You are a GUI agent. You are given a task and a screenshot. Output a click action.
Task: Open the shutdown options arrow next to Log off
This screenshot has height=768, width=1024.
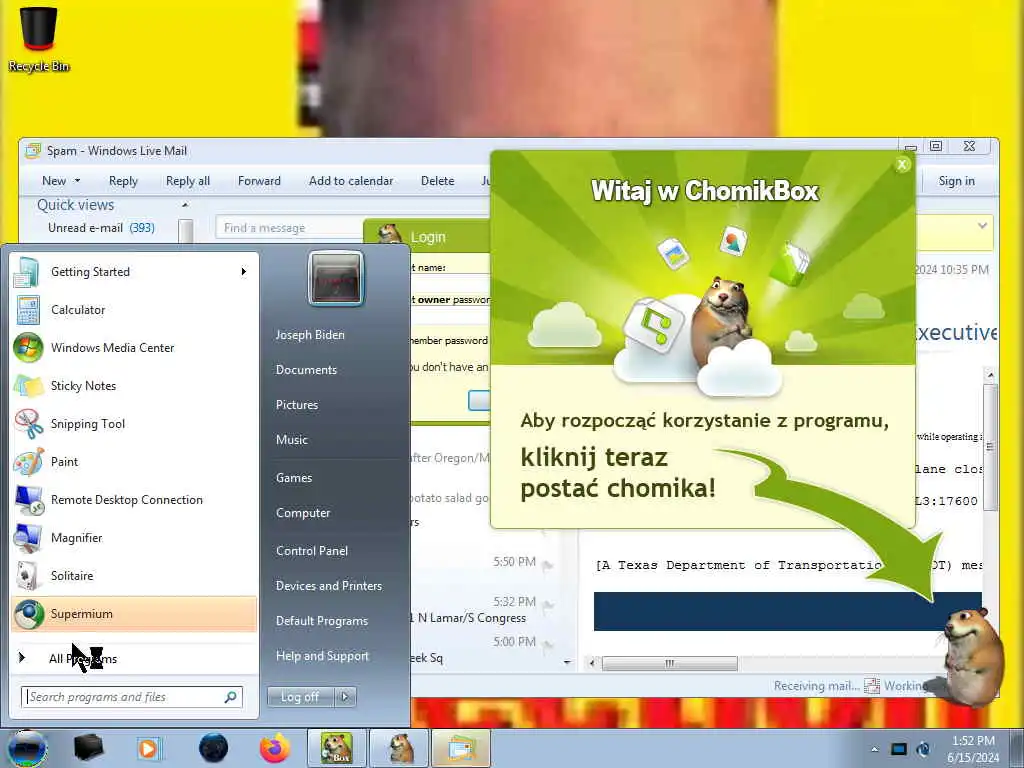coord(345,697)
